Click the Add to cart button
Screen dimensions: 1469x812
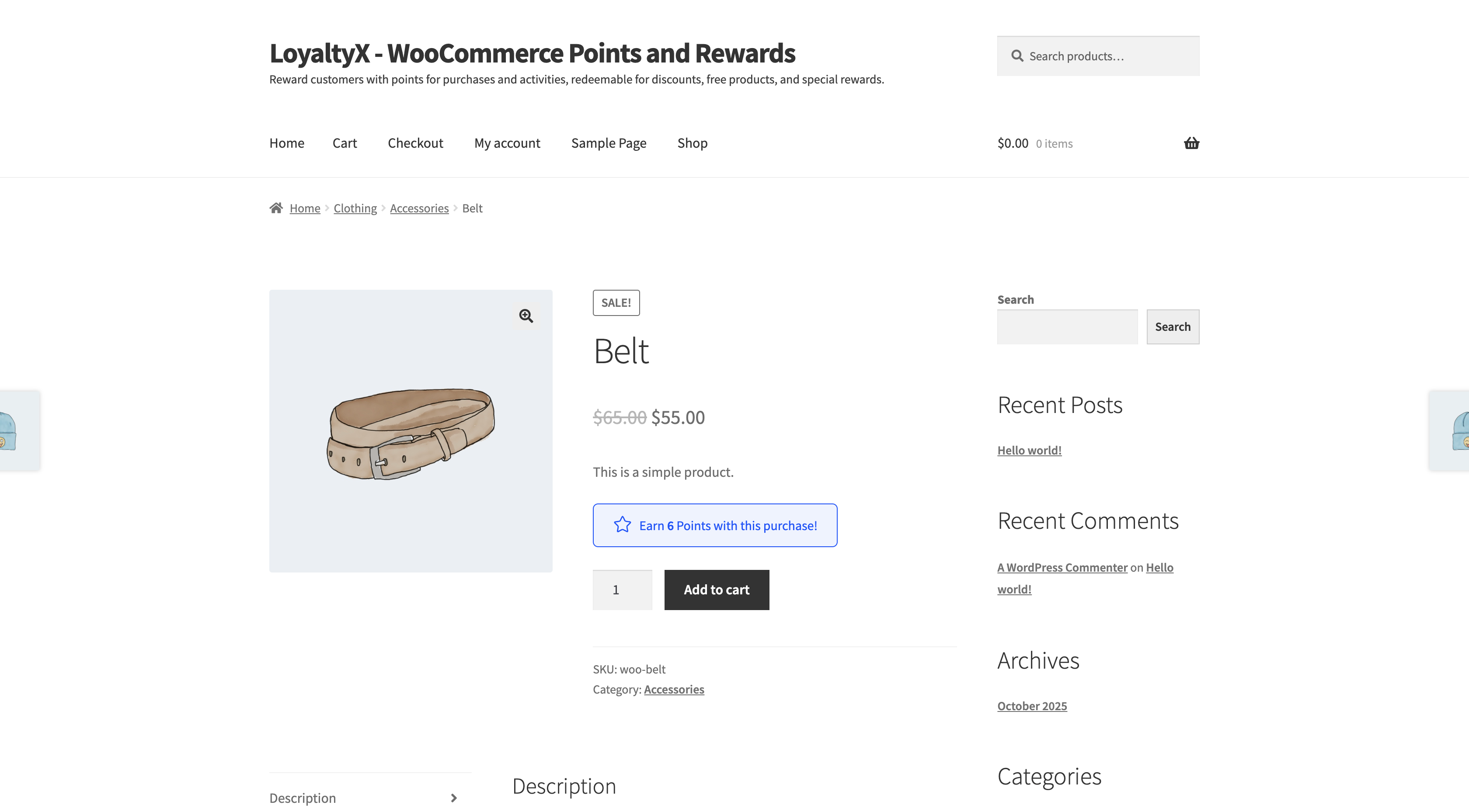click(716, 590)
